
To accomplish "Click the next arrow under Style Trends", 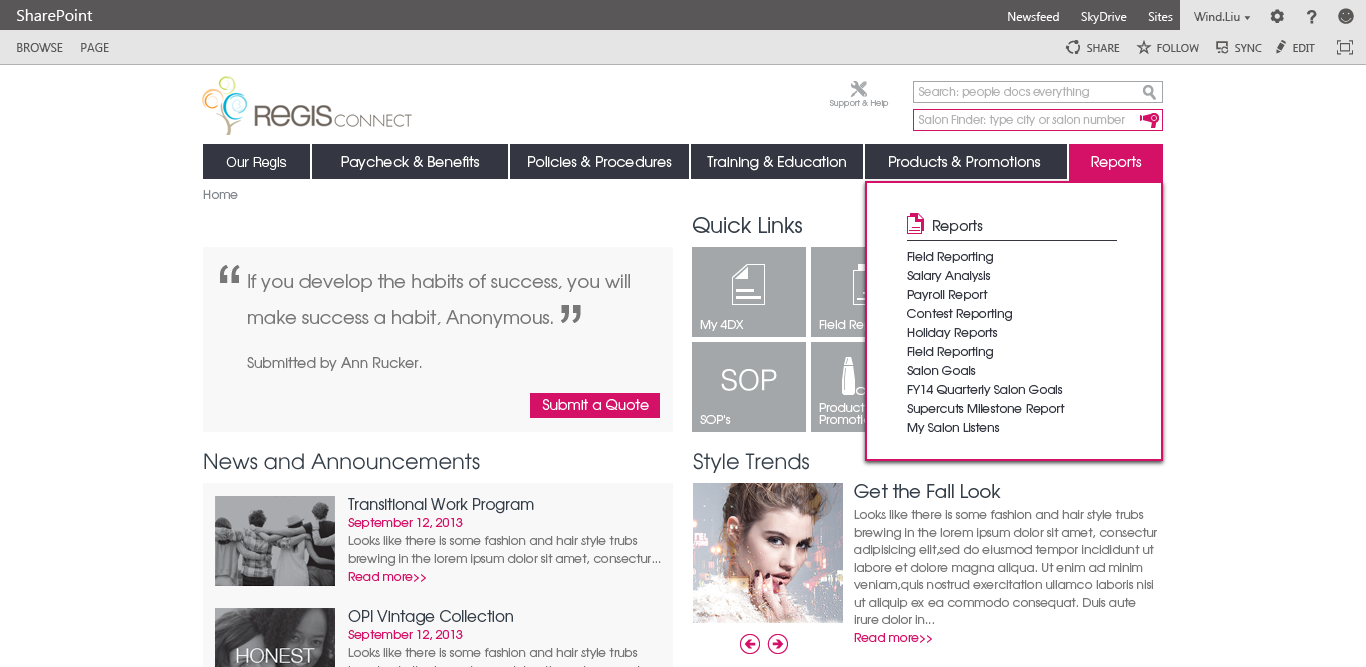I will [778, 644].
